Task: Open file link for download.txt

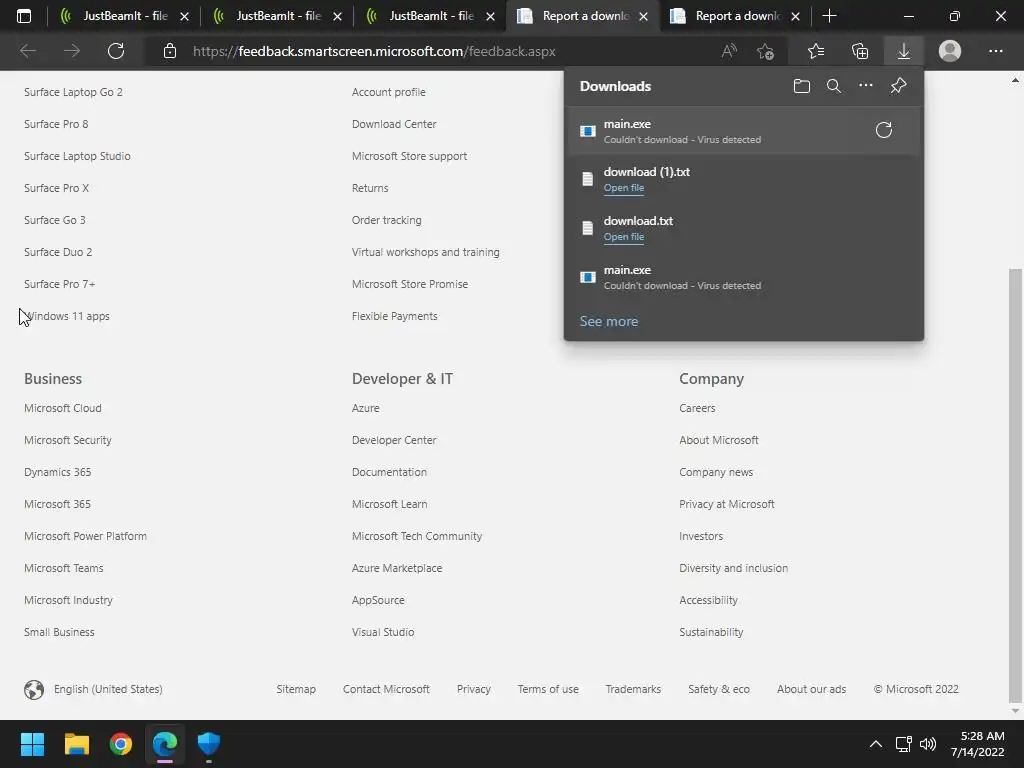Action: [x=624, y=237]
